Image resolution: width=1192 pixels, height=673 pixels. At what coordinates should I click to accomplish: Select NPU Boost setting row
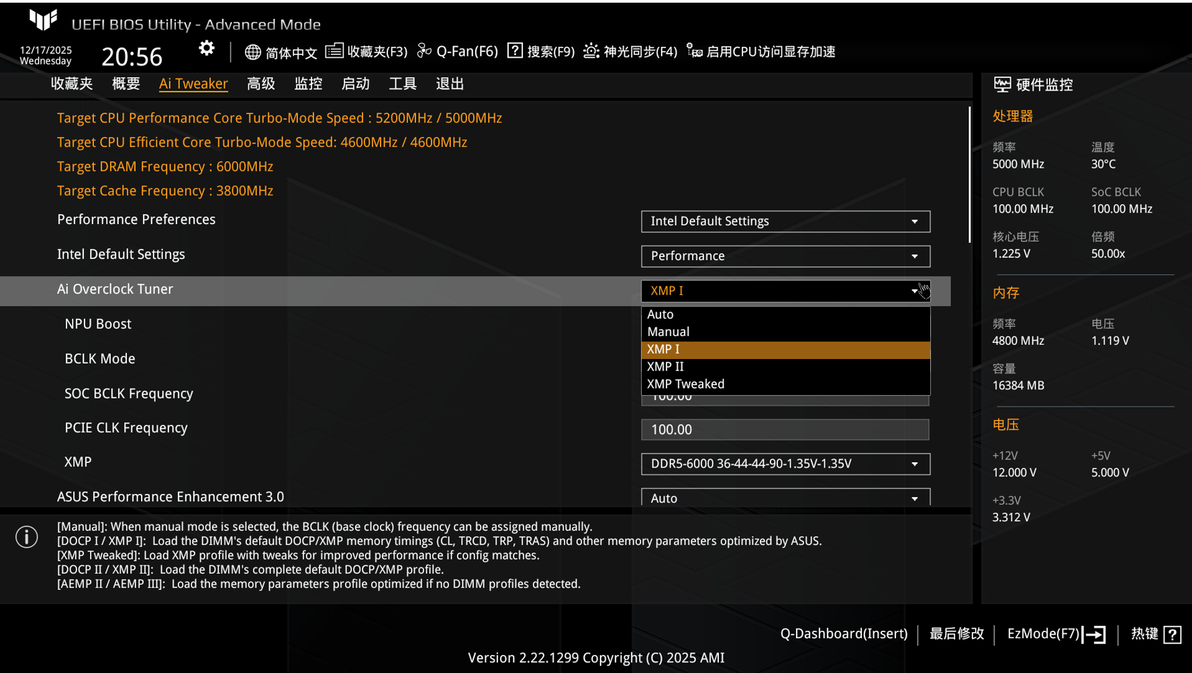pos(98,324)
